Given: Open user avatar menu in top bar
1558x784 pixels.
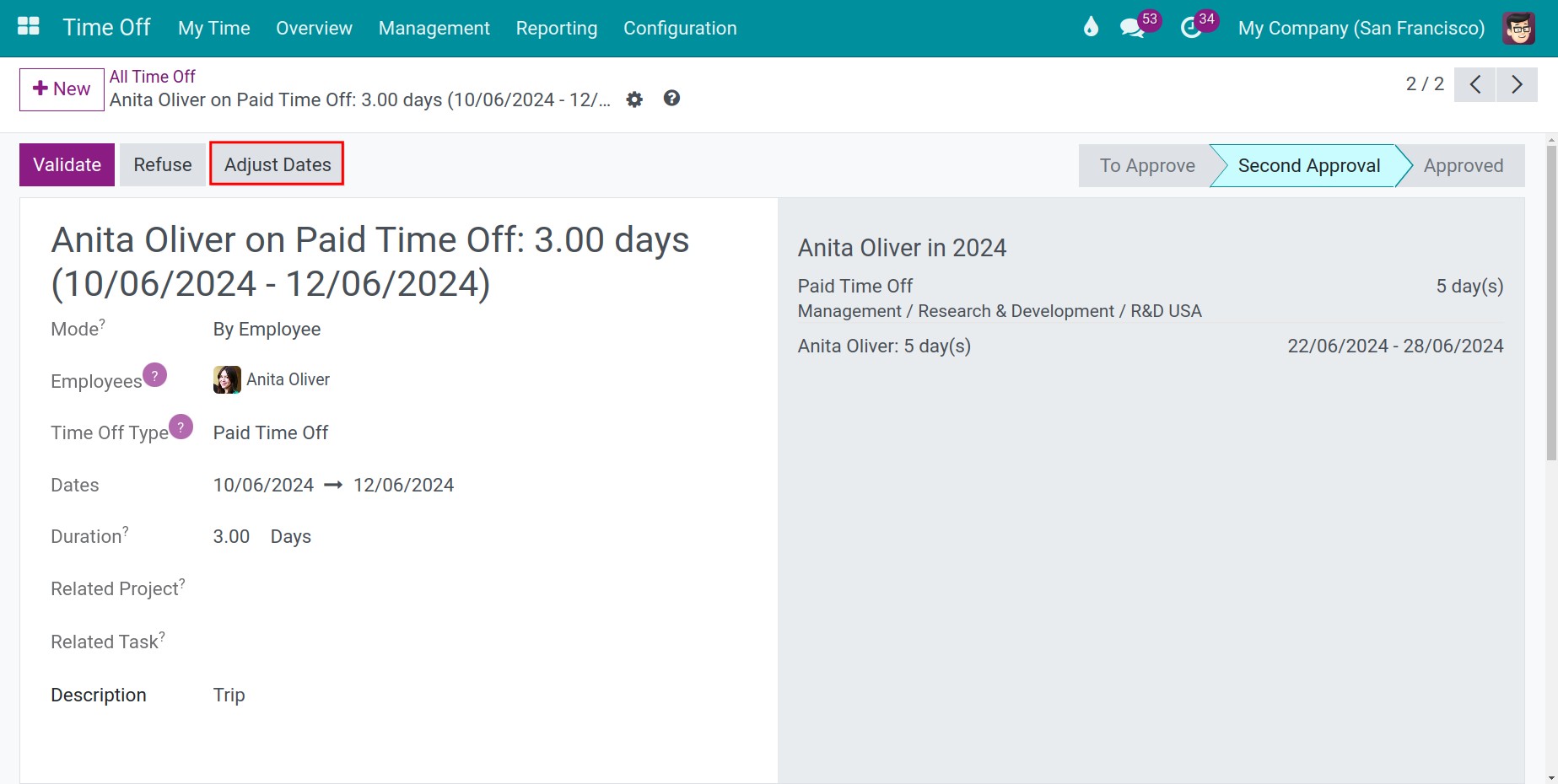Looking at the screenshot, I should point(1518,28).
